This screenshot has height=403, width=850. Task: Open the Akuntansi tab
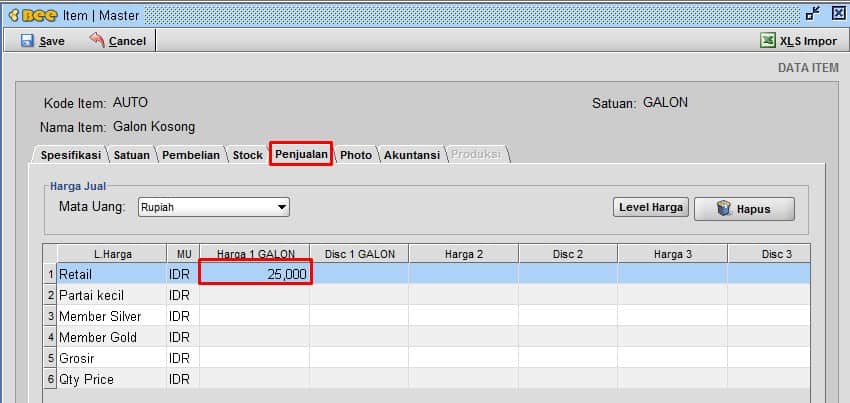pyautogui.click(x=411, y=155)
